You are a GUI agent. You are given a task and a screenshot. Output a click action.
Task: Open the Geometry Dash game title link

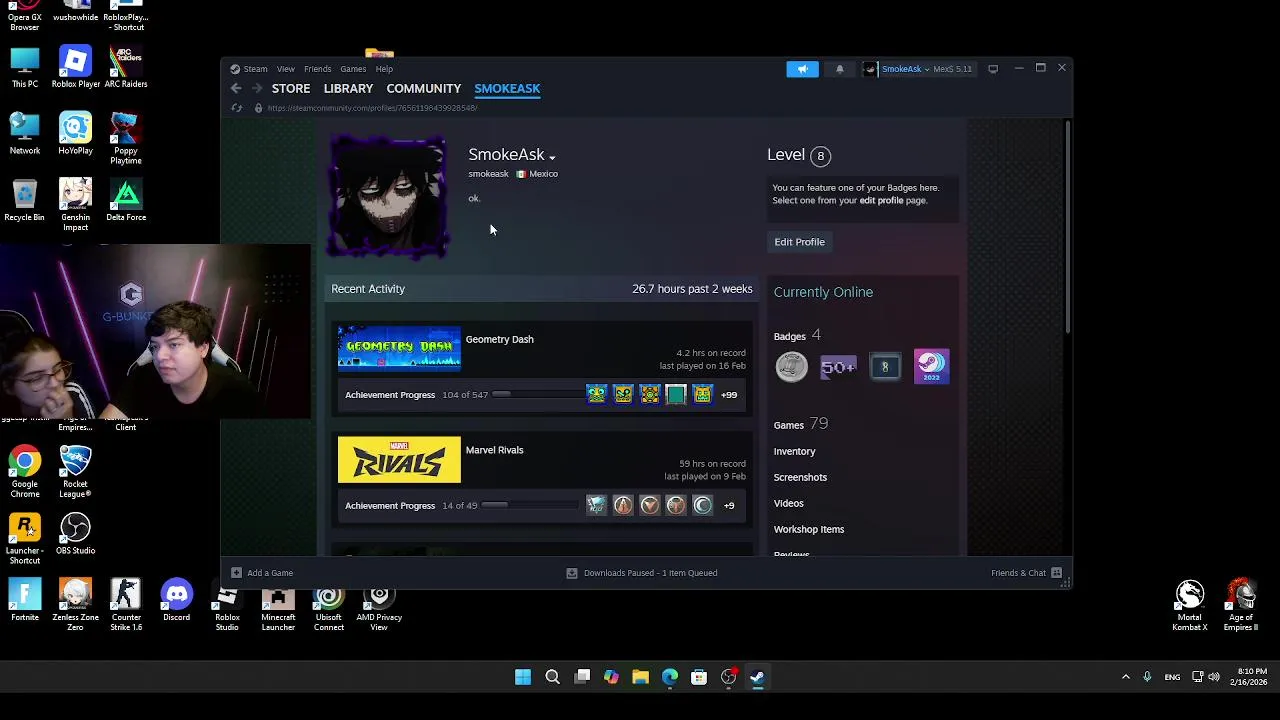tap(499, 339)
